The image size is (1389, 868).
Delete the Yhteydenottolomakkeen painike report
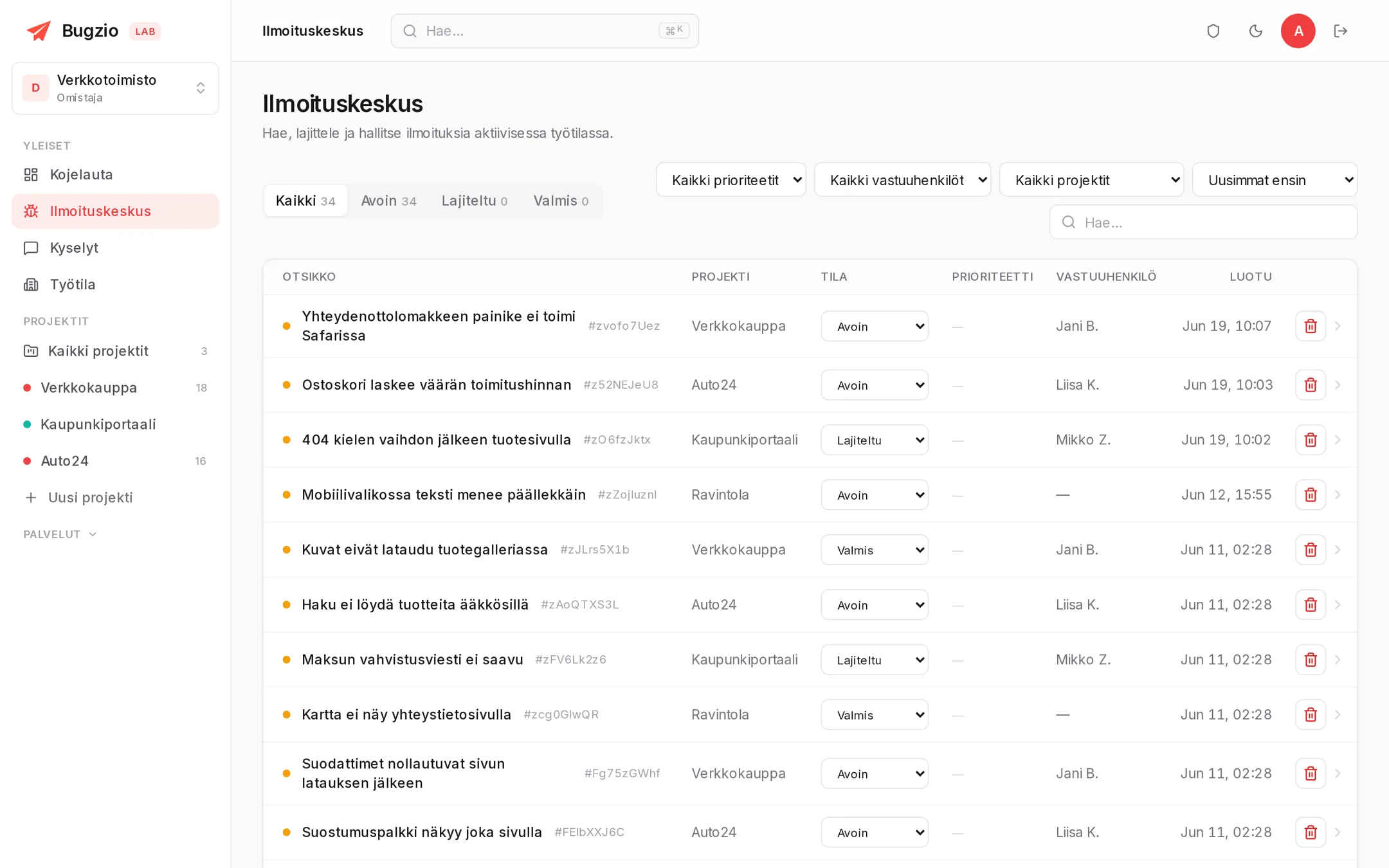[x=1310, y=326]
